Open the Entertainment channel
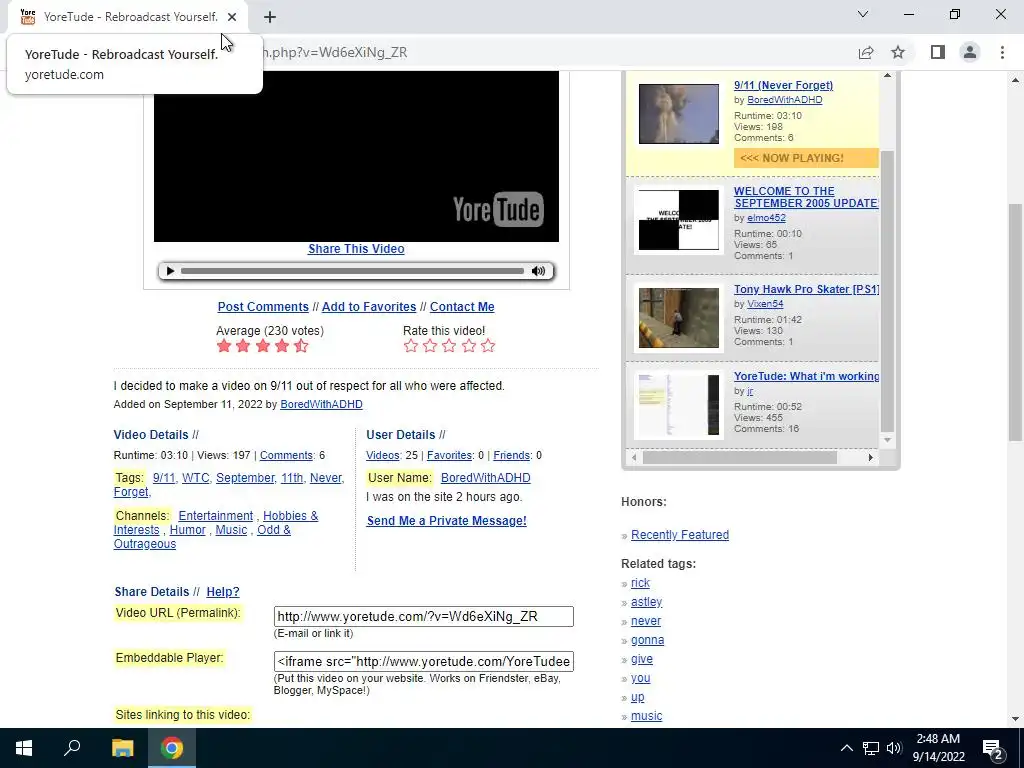1024x768 pixels. point(216,516)
